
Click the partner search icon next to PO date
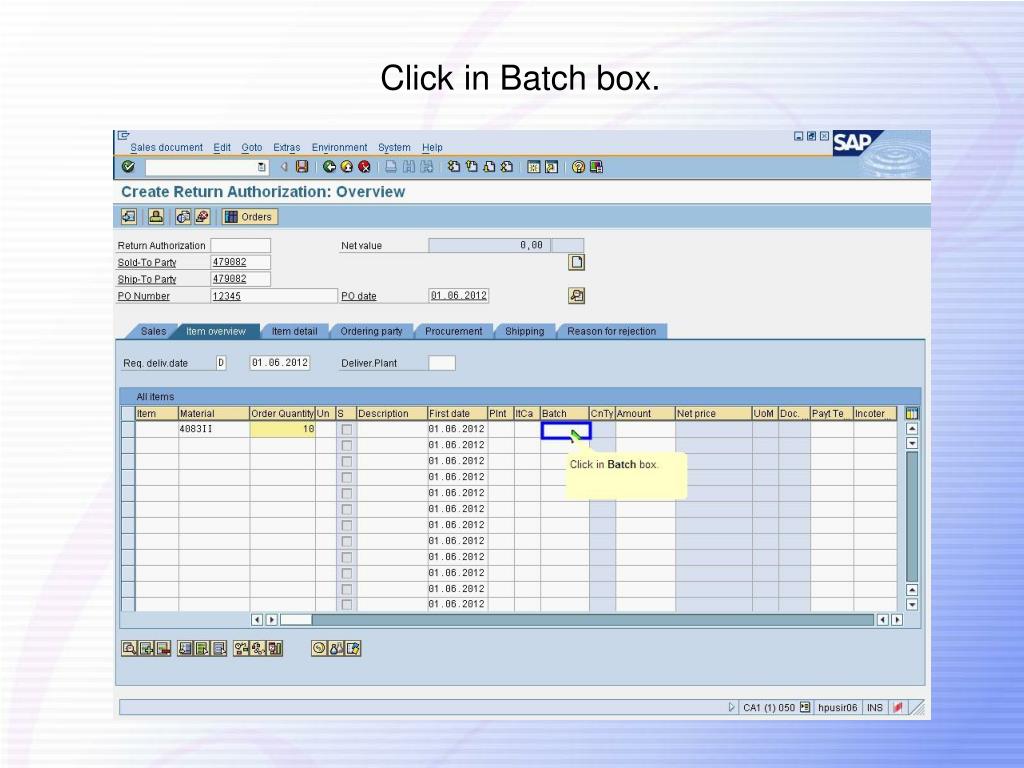[576, 296]
